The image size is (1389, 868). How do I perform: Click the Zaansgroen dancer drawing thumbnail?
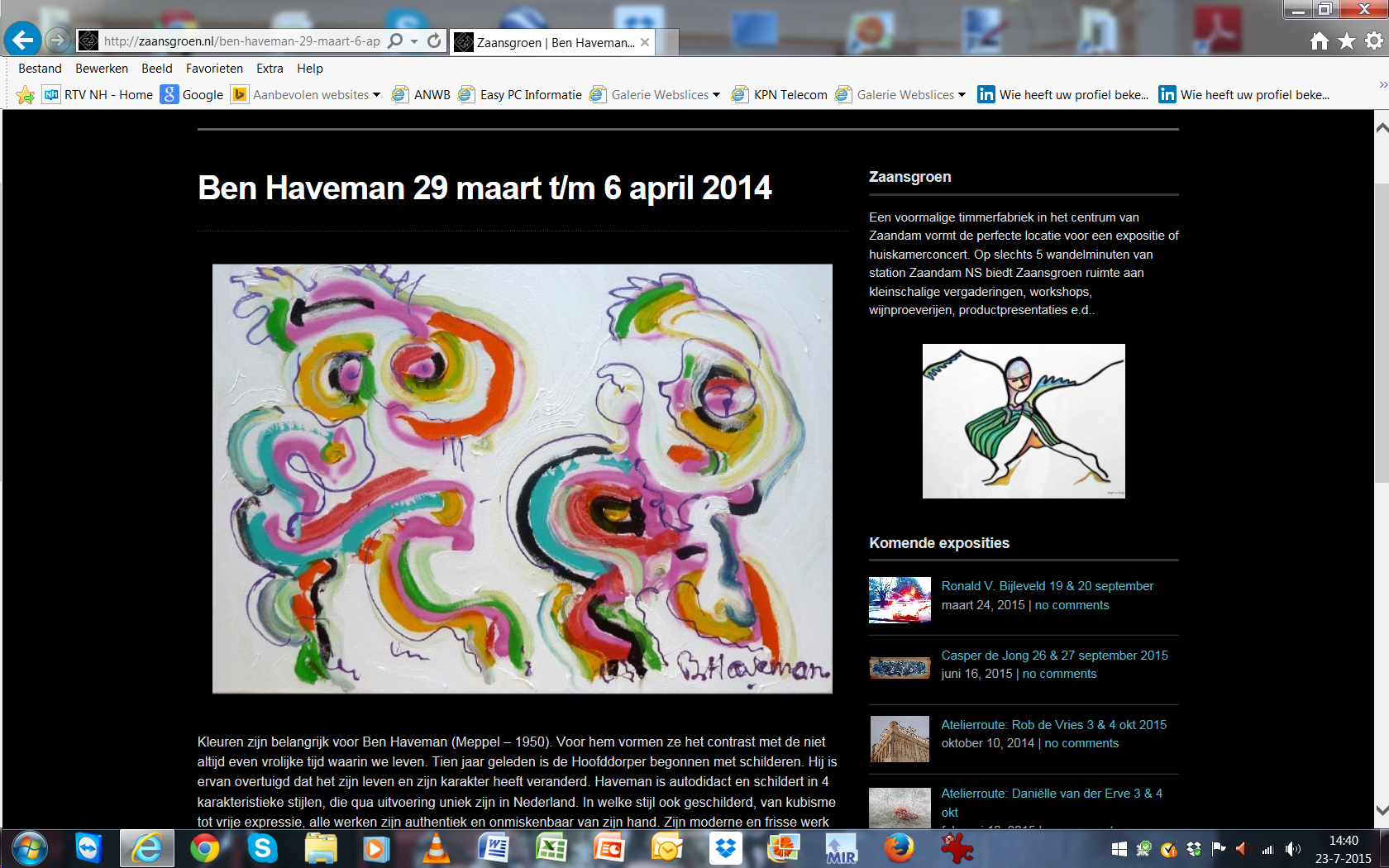(x=1024, y=421)
